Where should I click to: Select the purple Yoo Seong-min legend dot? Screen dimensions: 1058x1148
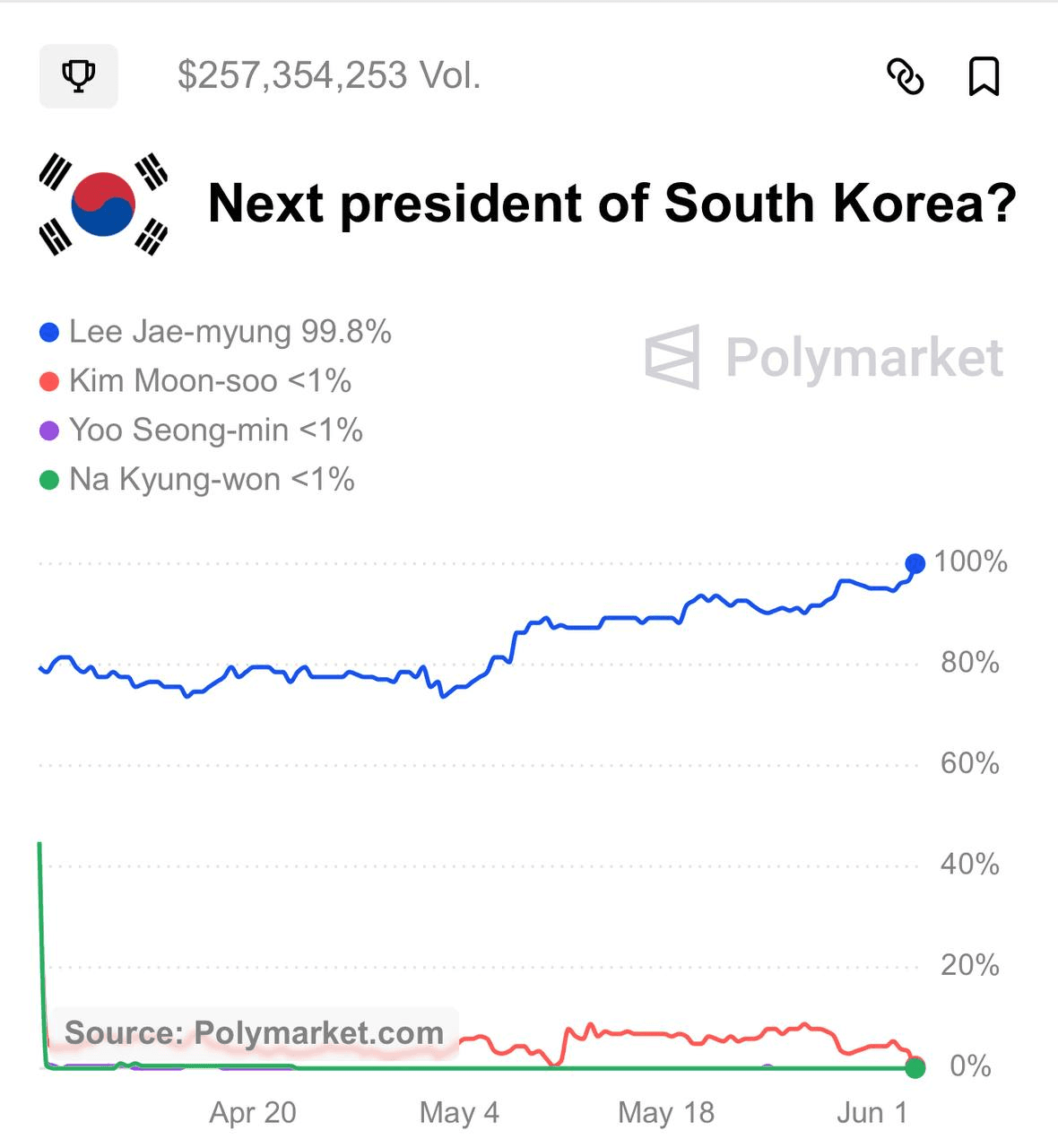click(x=49, y=431)
